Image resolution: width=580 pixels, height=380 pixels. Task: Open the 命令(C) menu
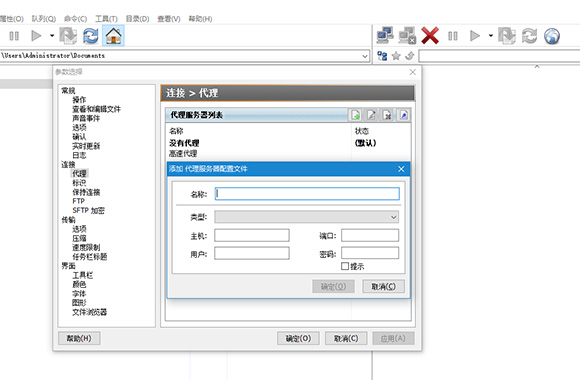tap(75, 19)
